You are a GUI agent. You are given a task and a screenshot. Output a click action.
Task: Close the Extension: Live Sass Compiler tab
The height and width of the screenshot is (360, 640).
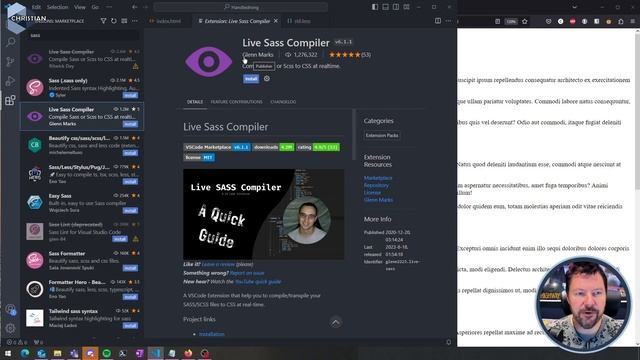coord(276,21)
